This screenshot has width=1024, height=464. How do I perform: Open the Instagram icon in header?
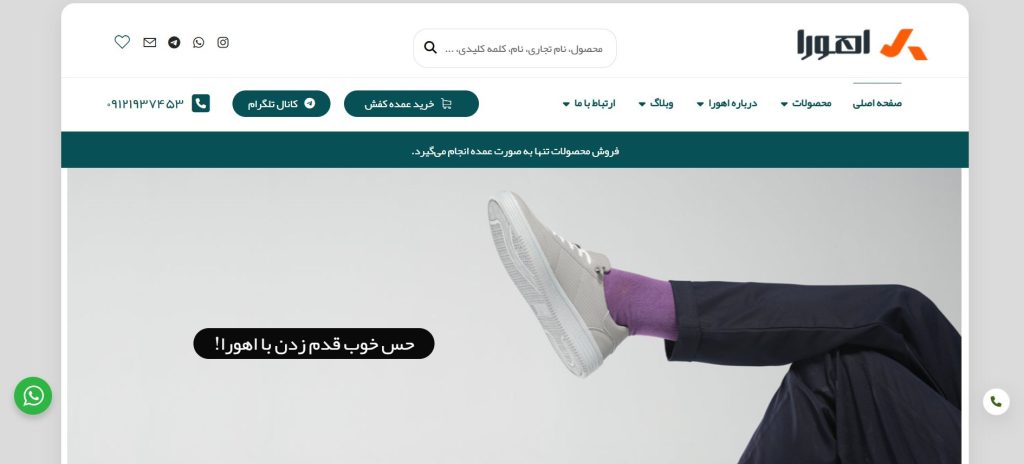[223, 42]
